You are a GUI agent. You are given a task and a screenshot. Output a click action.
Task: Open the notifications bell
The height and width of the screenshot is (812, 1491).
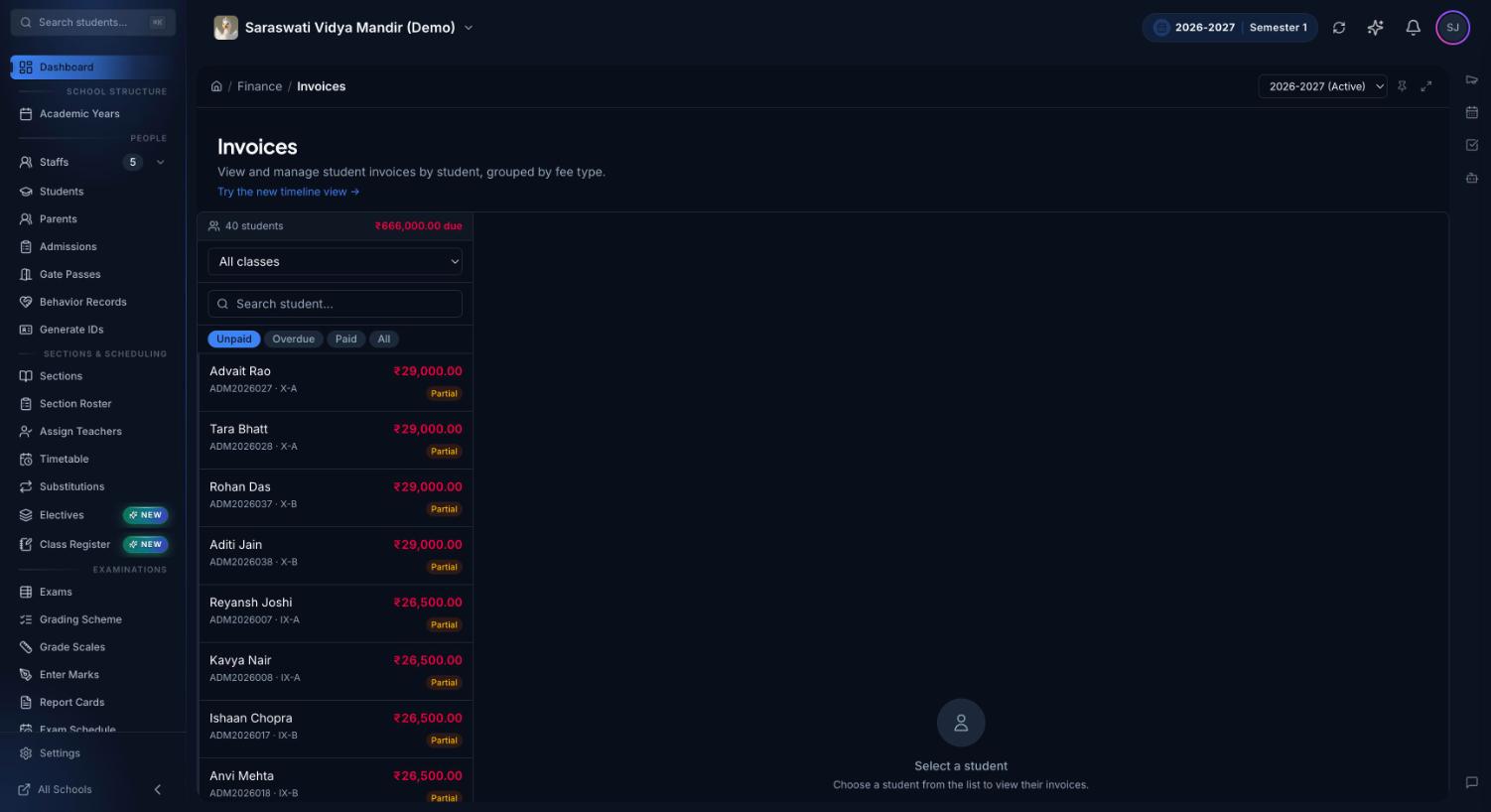pyautogui.click(x=1413, y=28)
